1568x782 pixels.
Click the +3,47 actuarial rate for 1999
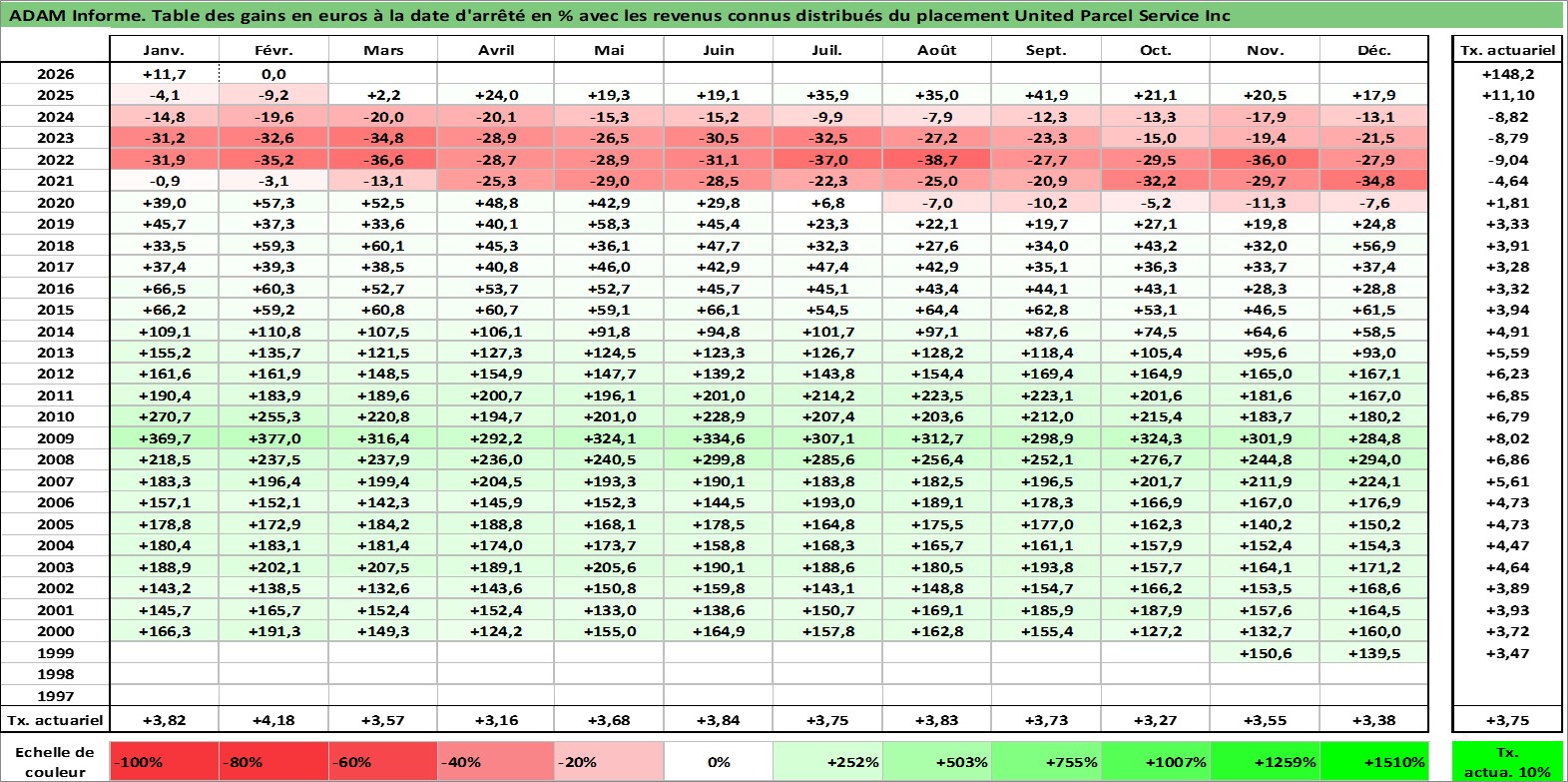tap(1507, 653)
